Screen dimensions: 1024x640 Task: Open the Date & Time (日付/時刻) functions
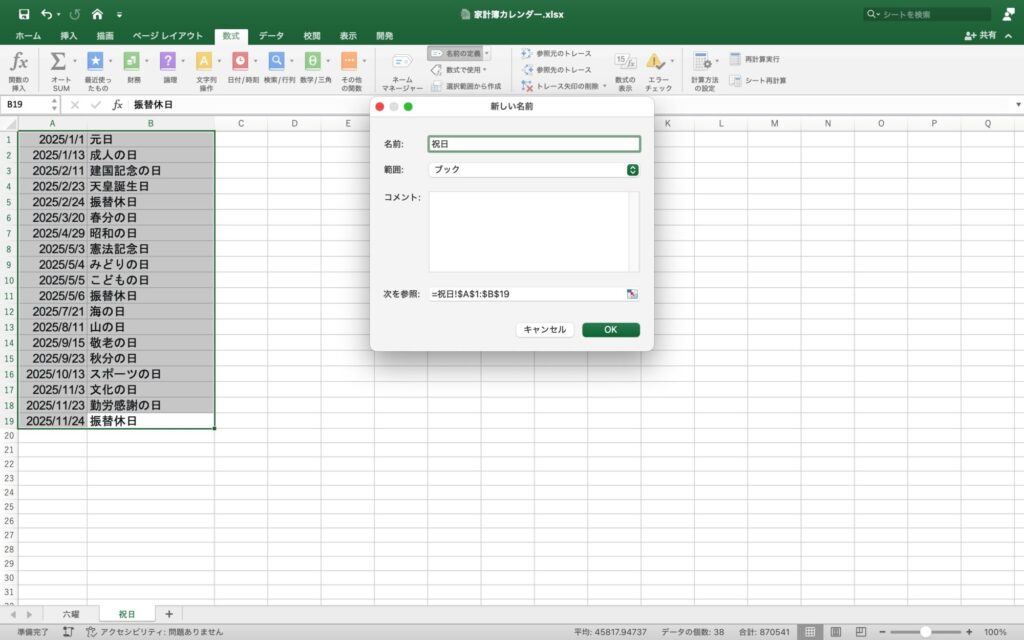pos(241,62)
